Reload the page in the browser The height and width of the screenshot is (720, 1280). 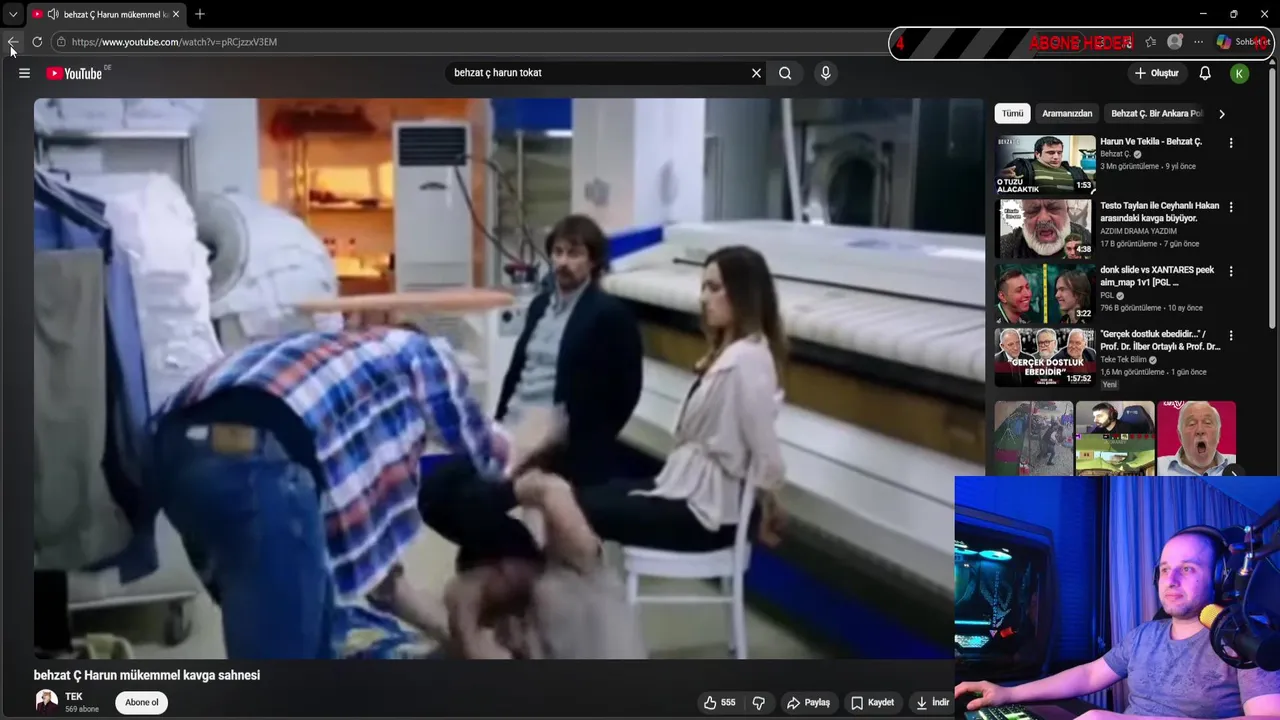pyautogui.click(x=37, y=42)
